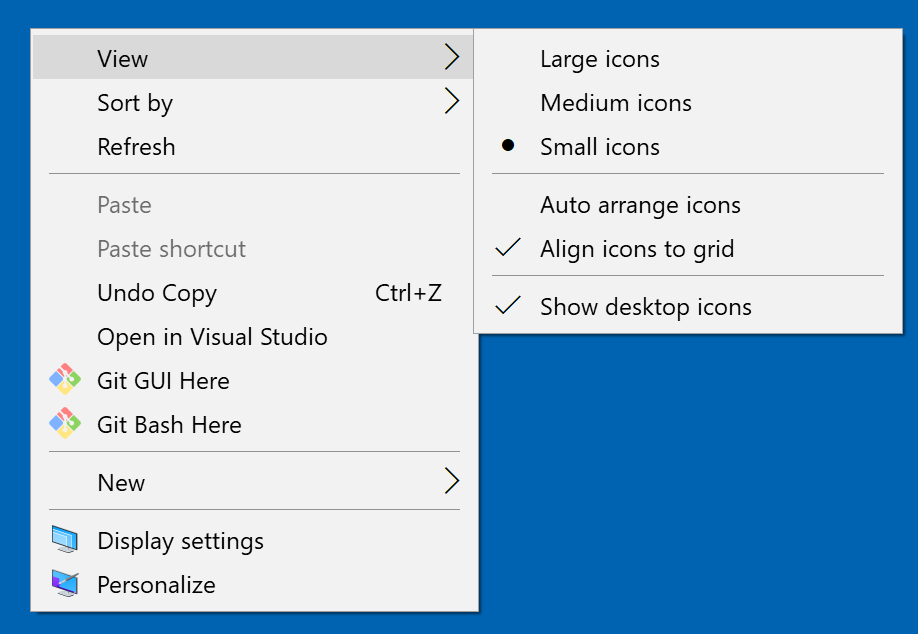Click the Personalize icon
918x634 pixels.
point(64,583)
